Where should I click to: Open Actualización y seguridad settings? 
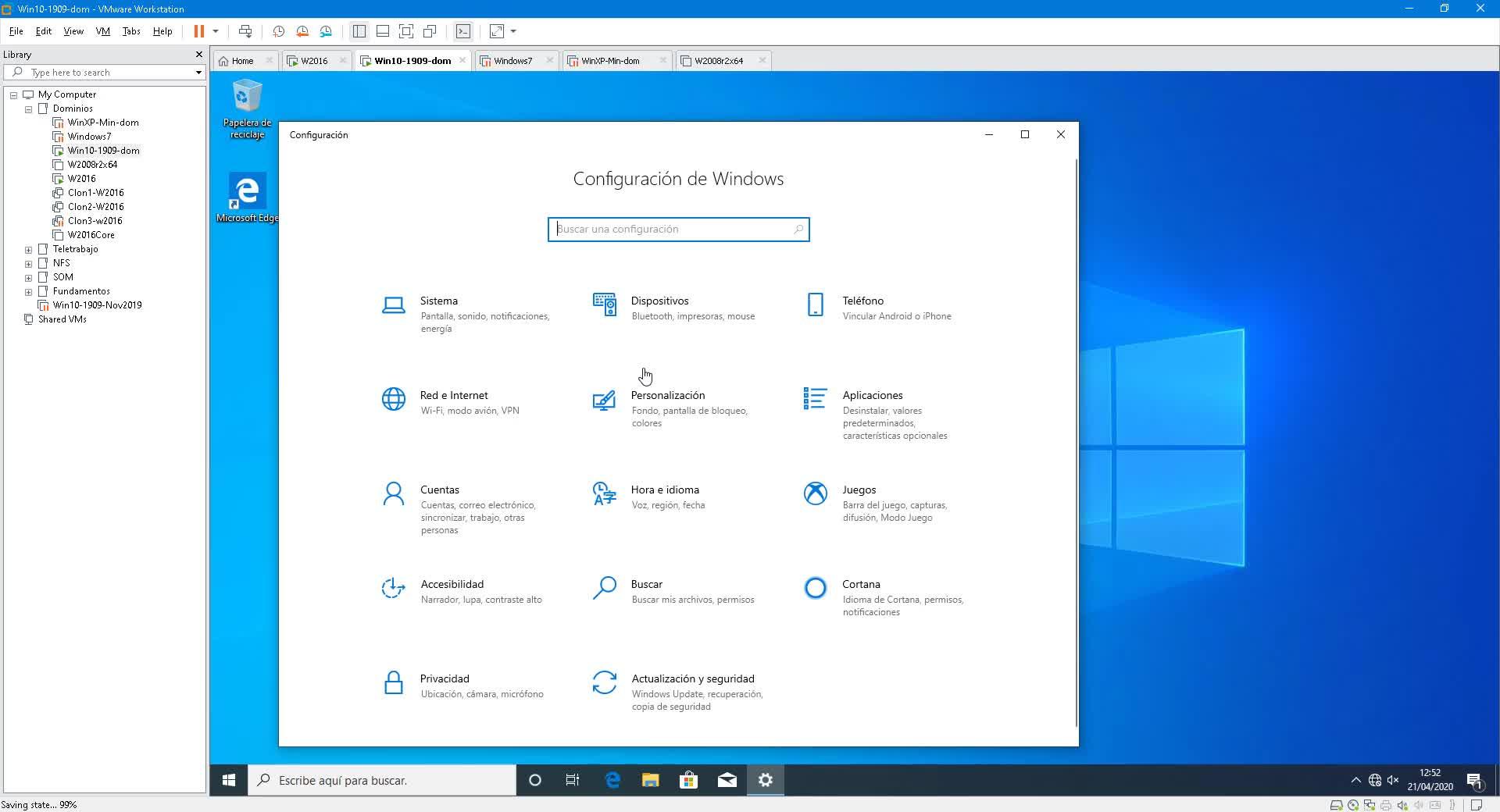pyautogui.click(x=692, y=679)
